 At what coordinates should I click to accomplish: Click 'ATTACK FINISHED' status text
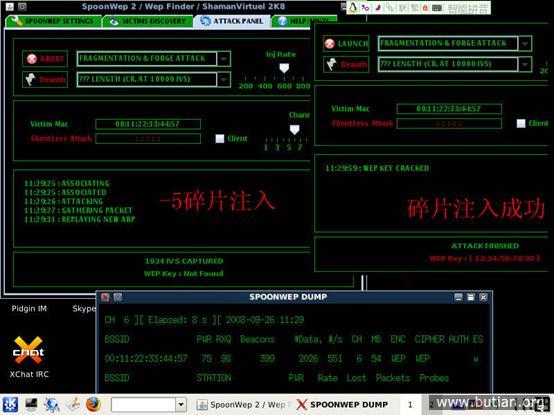(x=485, y=246)
